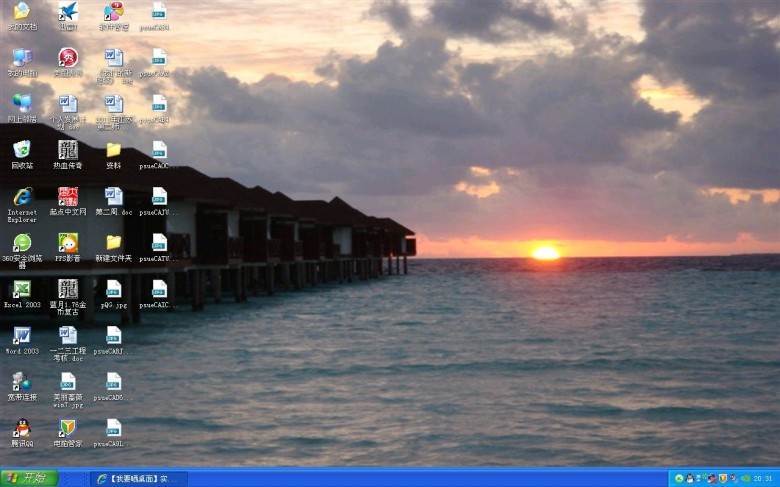Open the 腾讯QQ penguin icon
This screenshot has height=487, width=780.
pyautogui.click(x=21, y=427)
